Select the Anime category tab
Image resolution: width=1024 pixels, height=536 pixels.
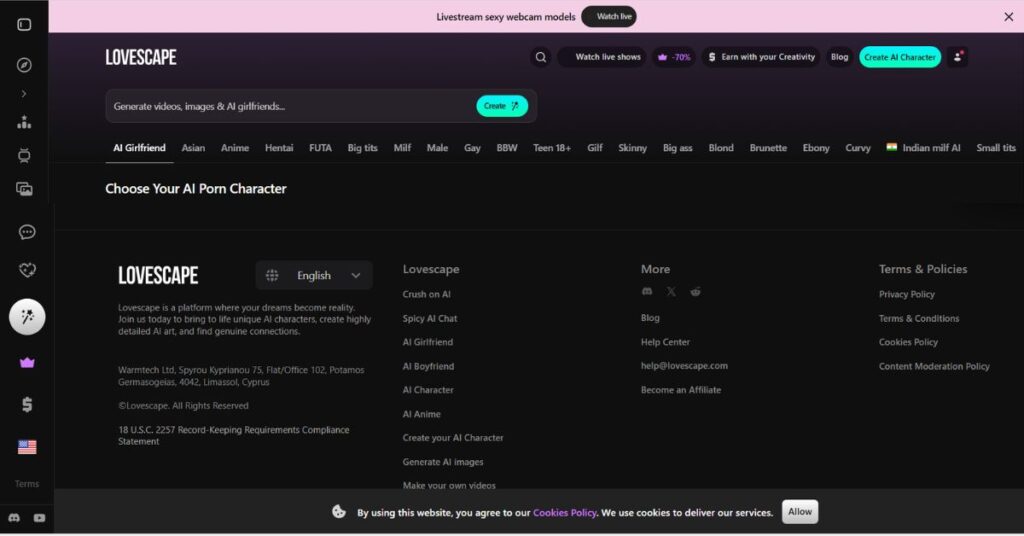click(x=235, y=148)
